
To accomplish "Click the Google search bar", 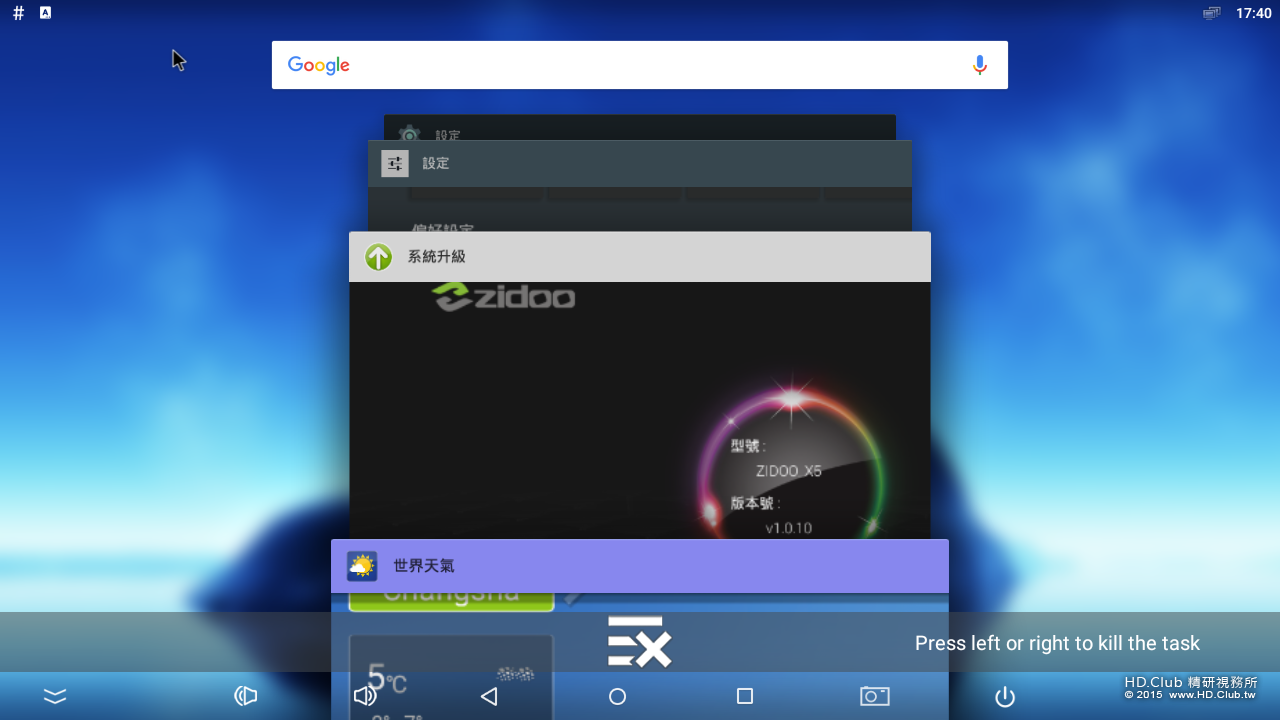I will pyautogui.click(x=640, y=65).
